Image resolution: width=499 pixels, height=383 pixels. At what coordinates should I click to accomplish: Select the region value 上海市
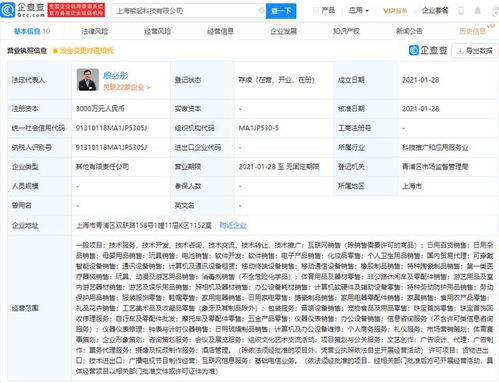coord(412,186)
